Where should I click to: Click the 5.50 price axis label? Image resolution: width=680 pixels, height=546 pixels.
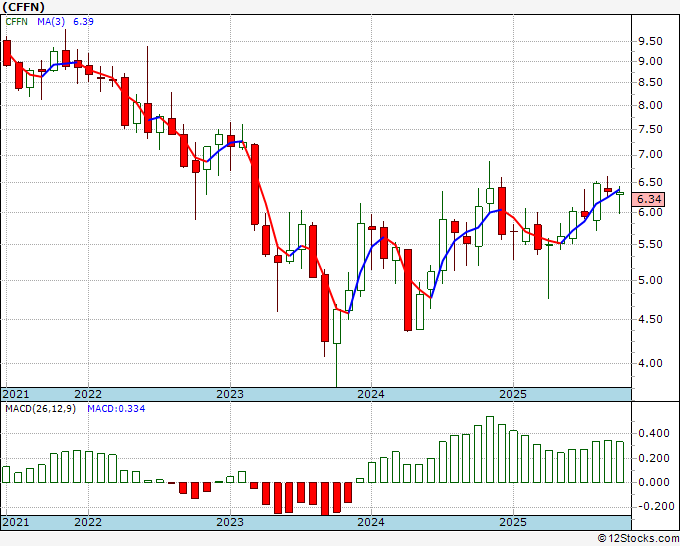coord(650,245)
